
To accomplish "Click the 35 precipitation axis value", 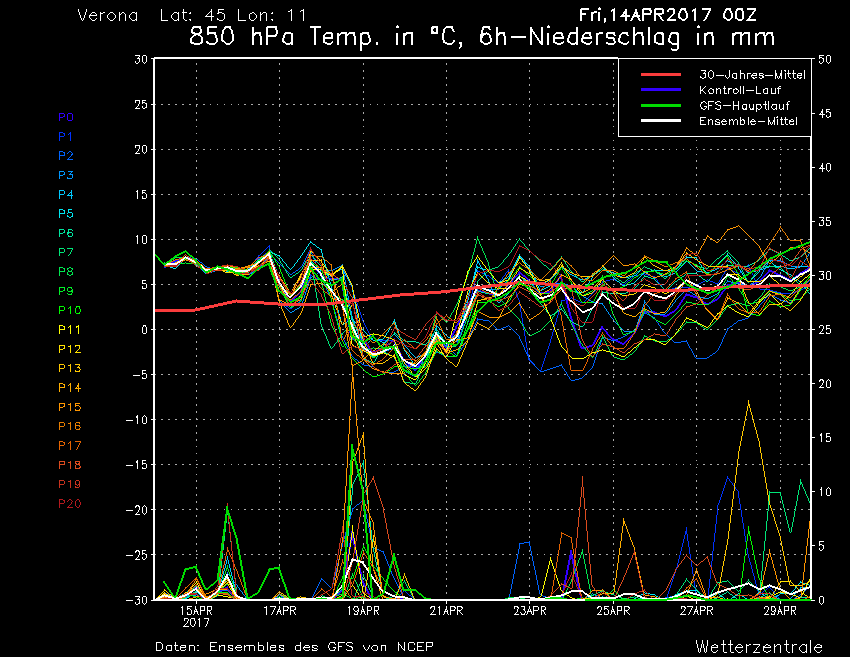I will tap(825, 222).
